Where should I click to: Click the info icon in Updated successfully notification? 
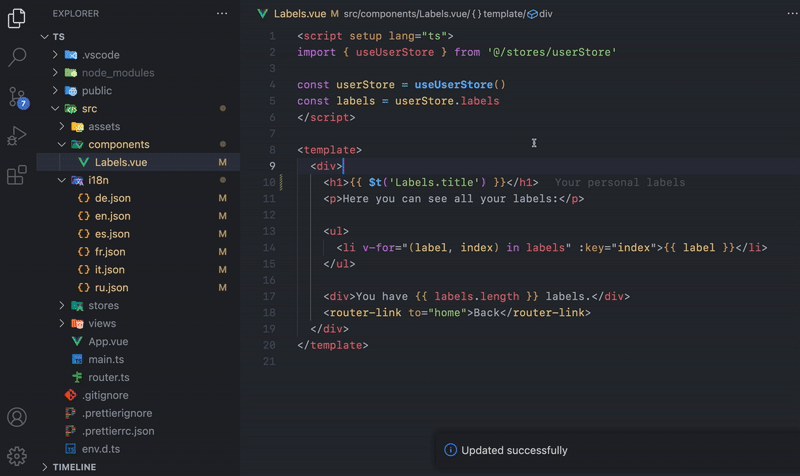(x=450, y=450)
